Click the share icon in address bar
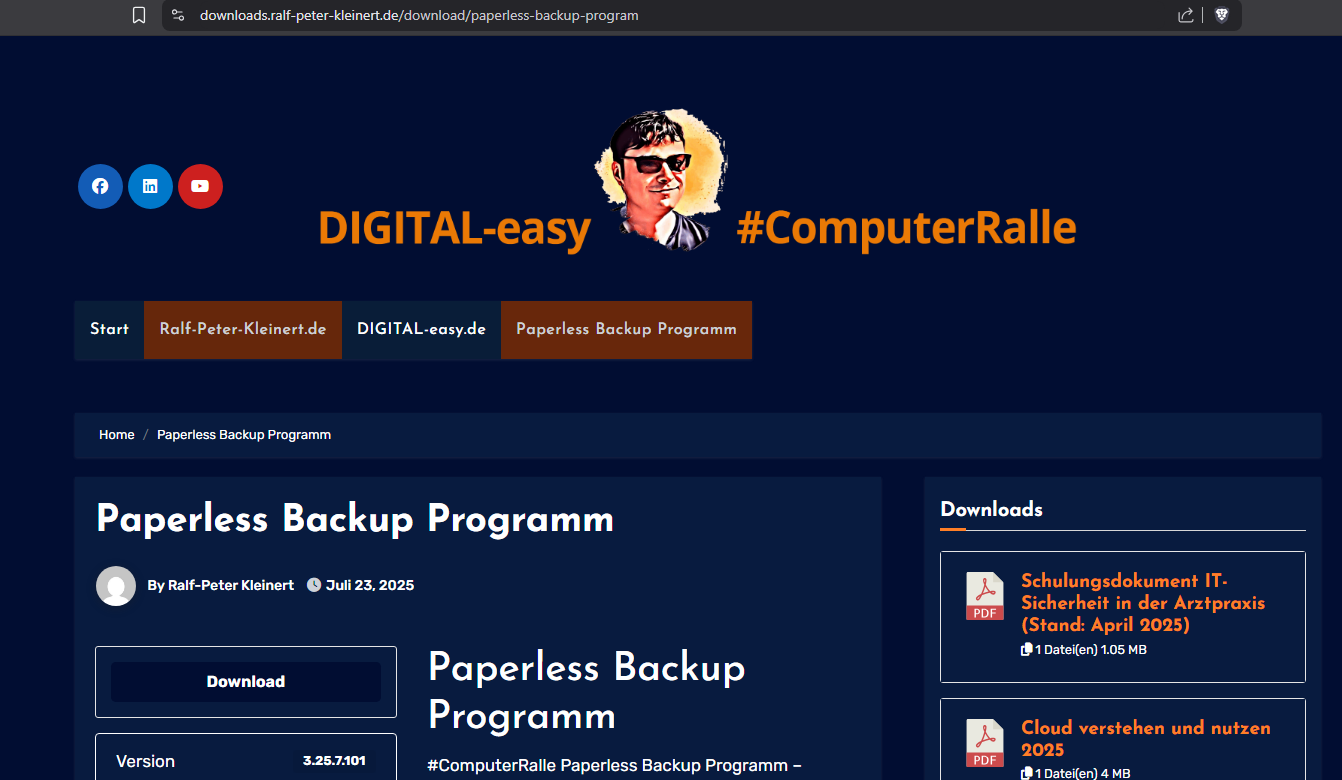This screenshot has height=780, width=1342. coord(1186,15)
